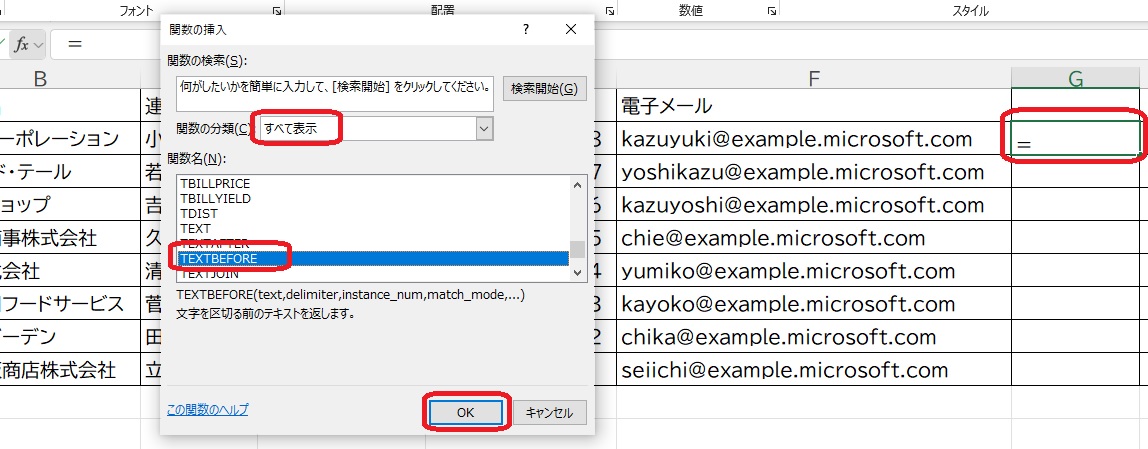Click the ? help icon in dialog title bar
The width and height of the screenshot is (1148, 449).
526,30
